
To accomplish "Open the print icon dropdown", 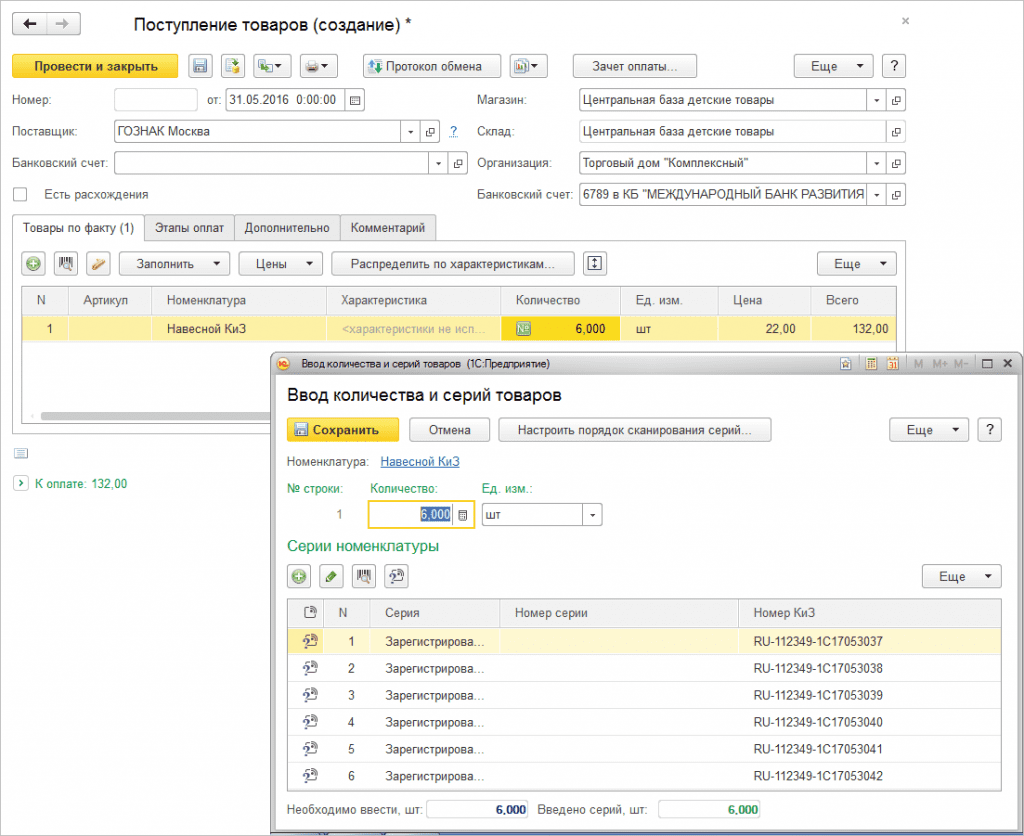I will click(319, 66).
